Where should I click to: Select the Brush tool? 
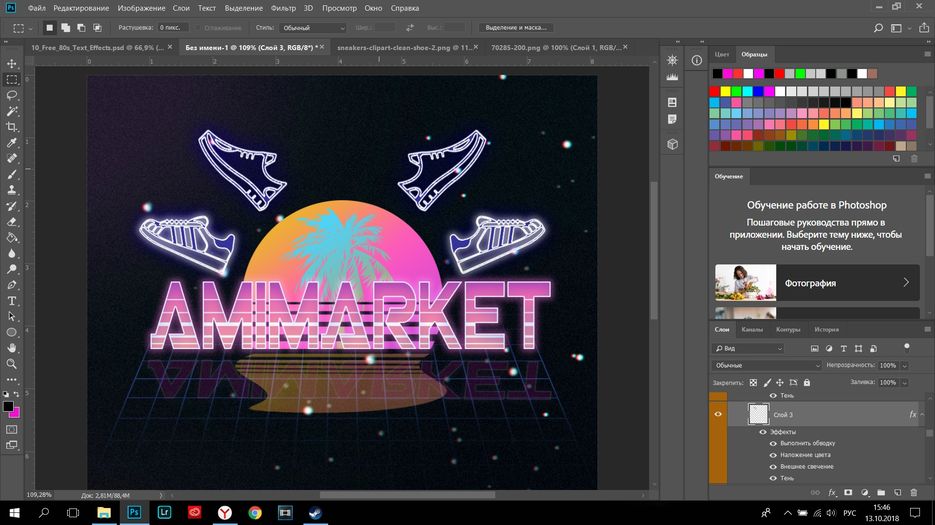coord(11,174)
